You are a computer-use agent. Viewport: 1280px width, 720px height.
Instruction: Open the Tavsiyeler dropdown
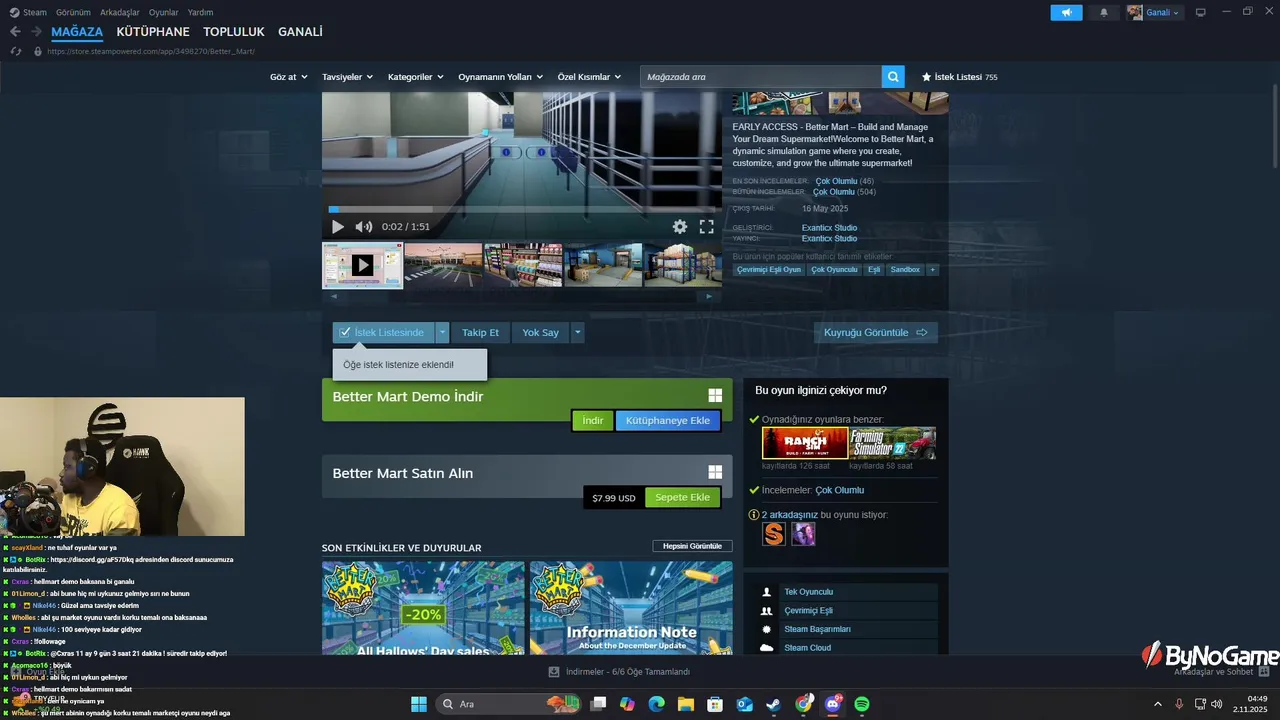[x=347, y=77]
